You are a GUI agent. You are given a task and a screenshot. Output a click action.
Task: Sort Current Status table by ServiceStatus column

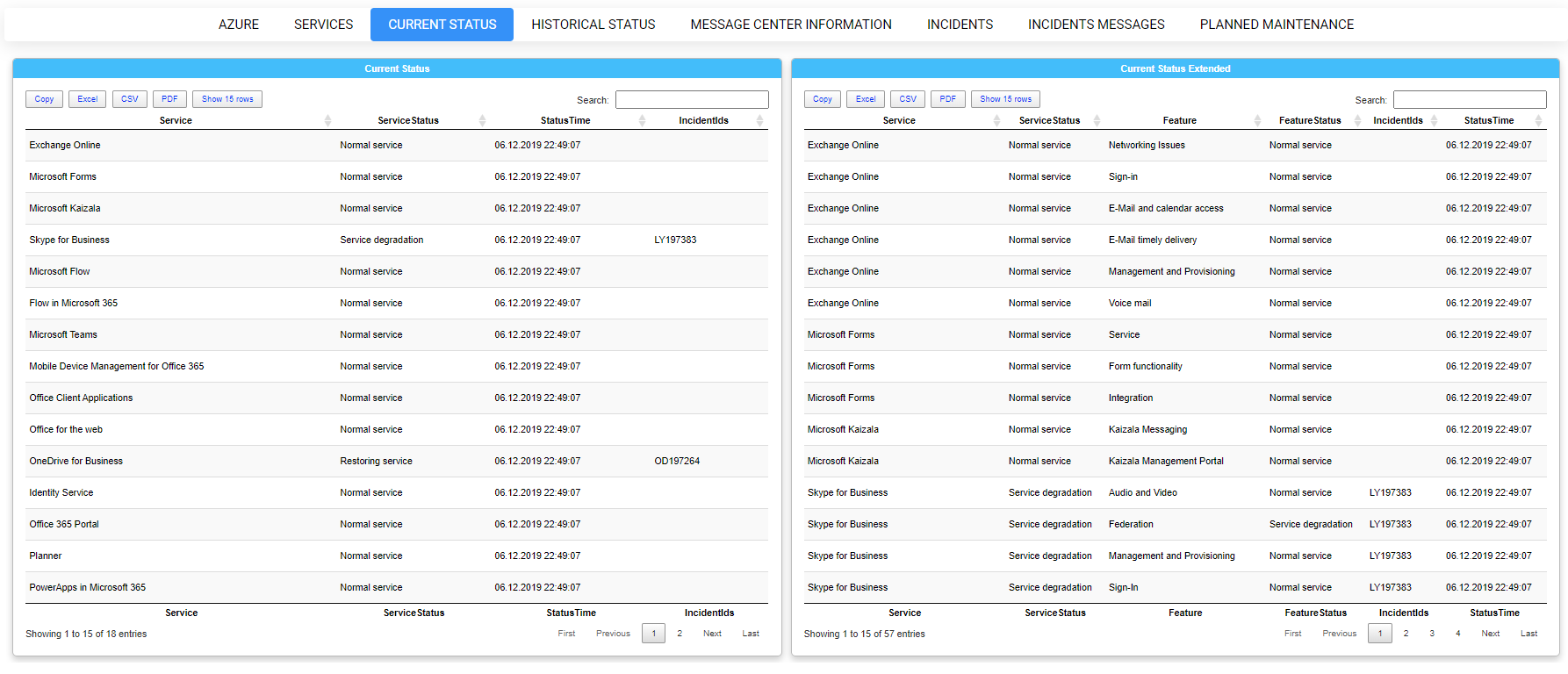click(x=407, y=120)
